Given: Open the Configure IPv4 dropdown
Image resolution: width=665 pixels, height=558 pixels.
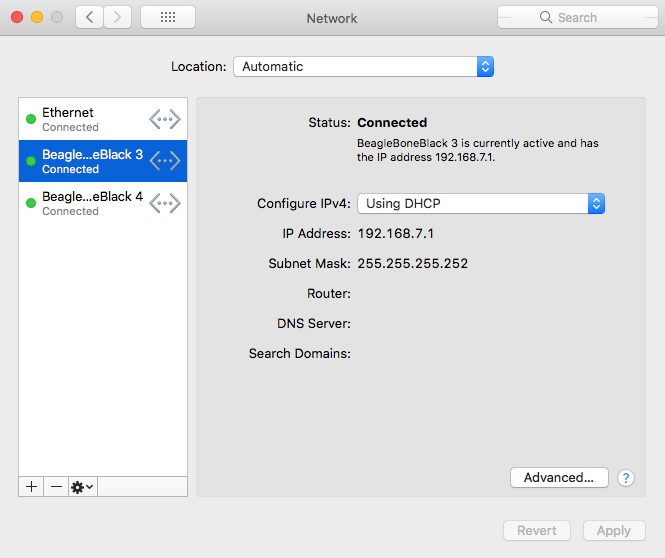Looking at the screenshot, I should [481, 203].
